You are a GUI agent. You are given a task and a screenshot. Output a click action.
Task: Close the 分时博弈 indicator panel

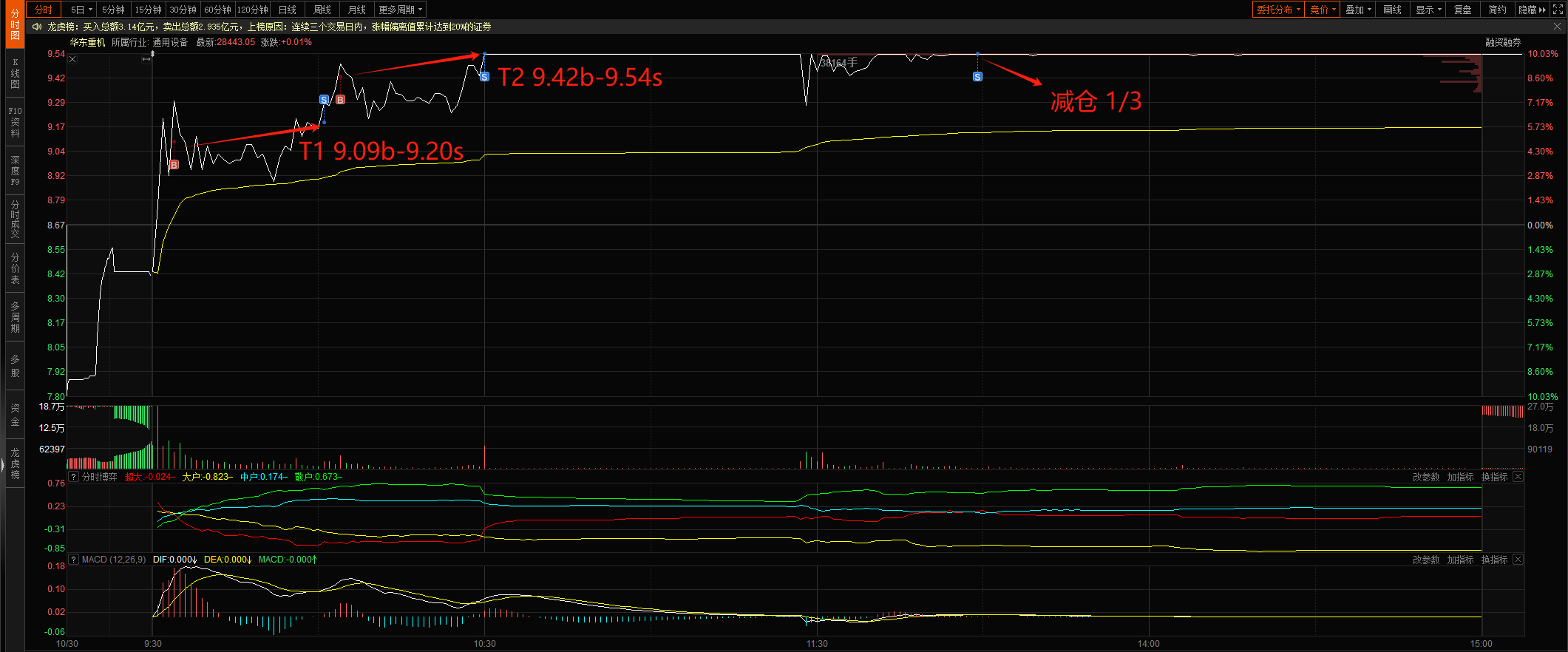coord(1518,477)
